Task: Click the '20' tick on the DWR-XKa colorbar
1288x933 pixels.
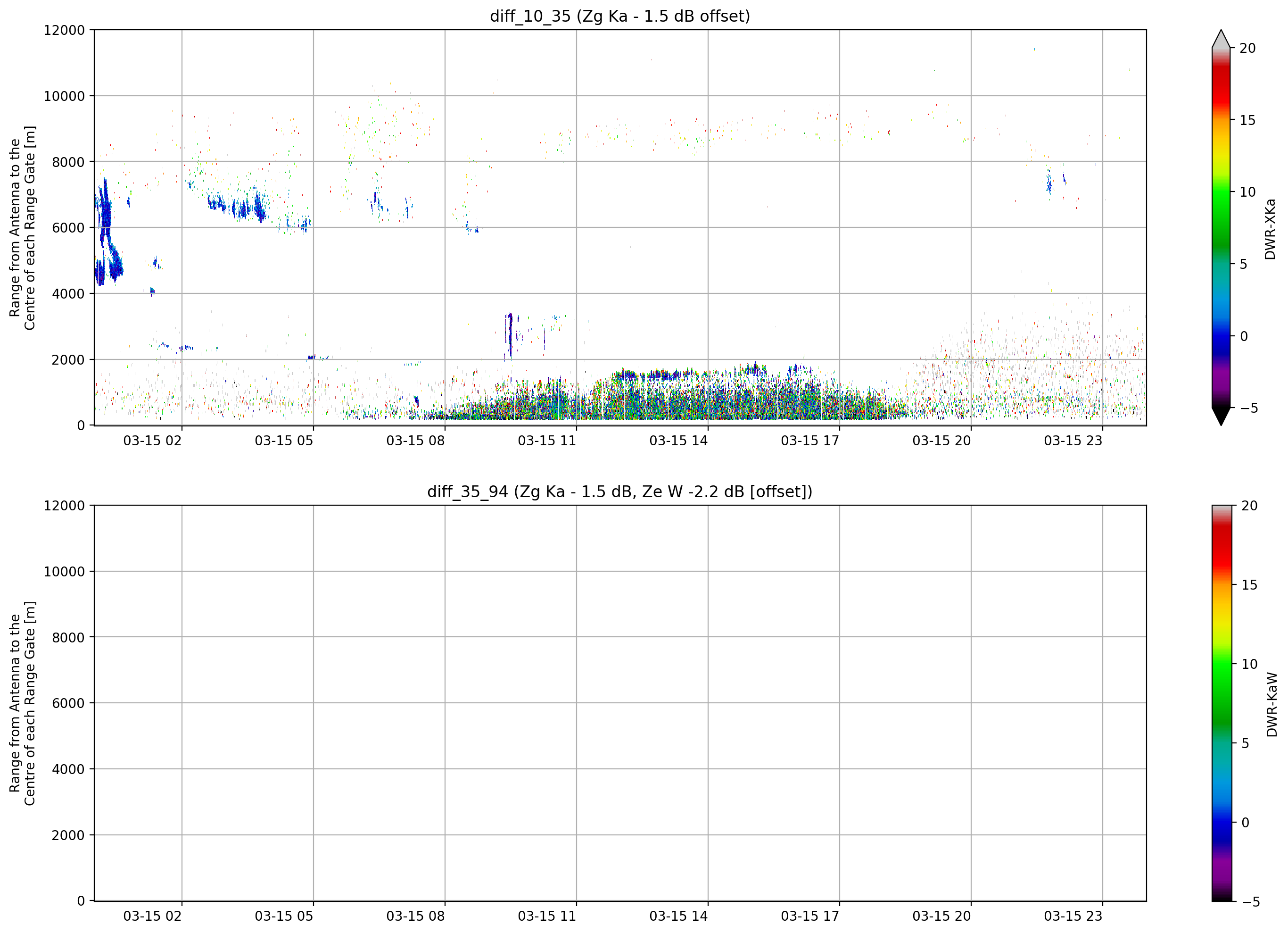Action: 1247,48
